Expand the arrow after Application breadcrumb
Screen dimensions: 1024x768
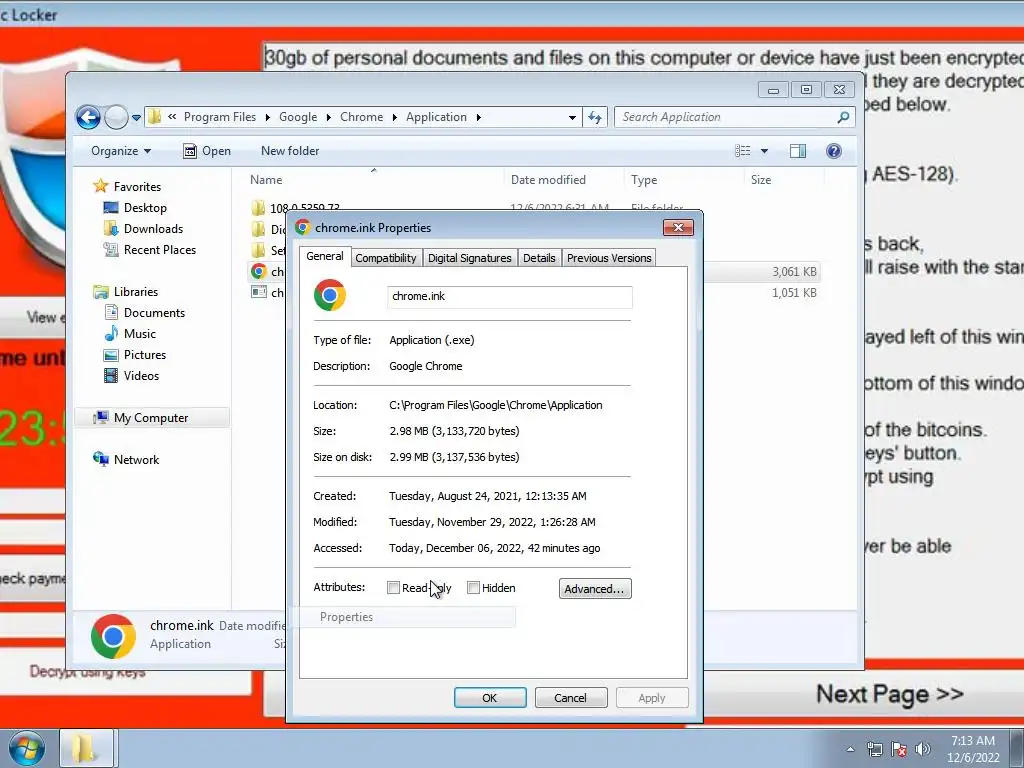[479, 118]
